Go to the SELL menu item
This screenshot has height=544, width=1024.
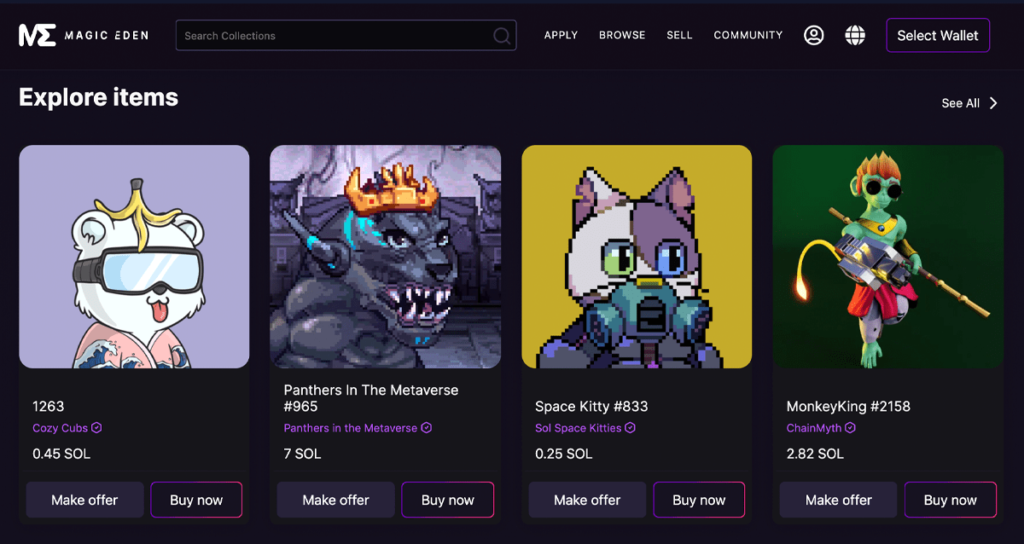point(679,35)
